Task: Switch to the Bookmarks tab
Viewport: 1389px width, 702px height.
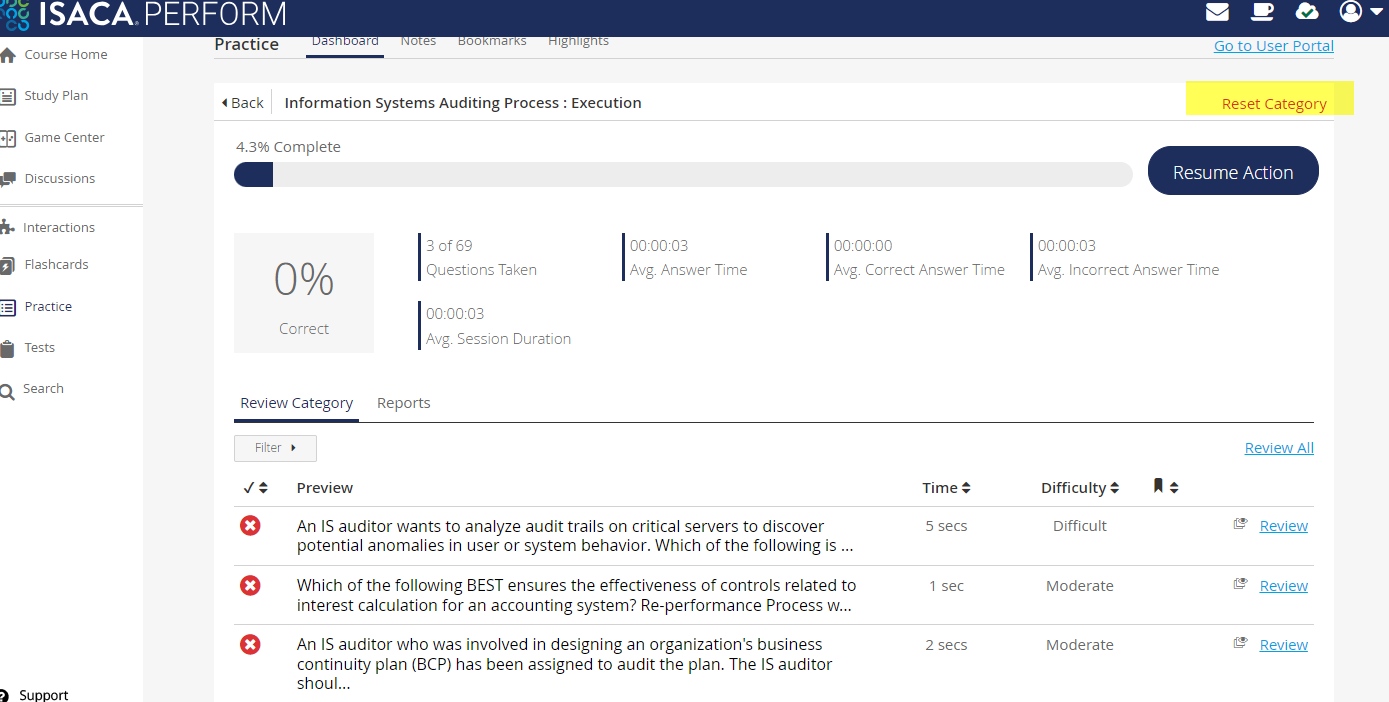Action: coord(492,41)
